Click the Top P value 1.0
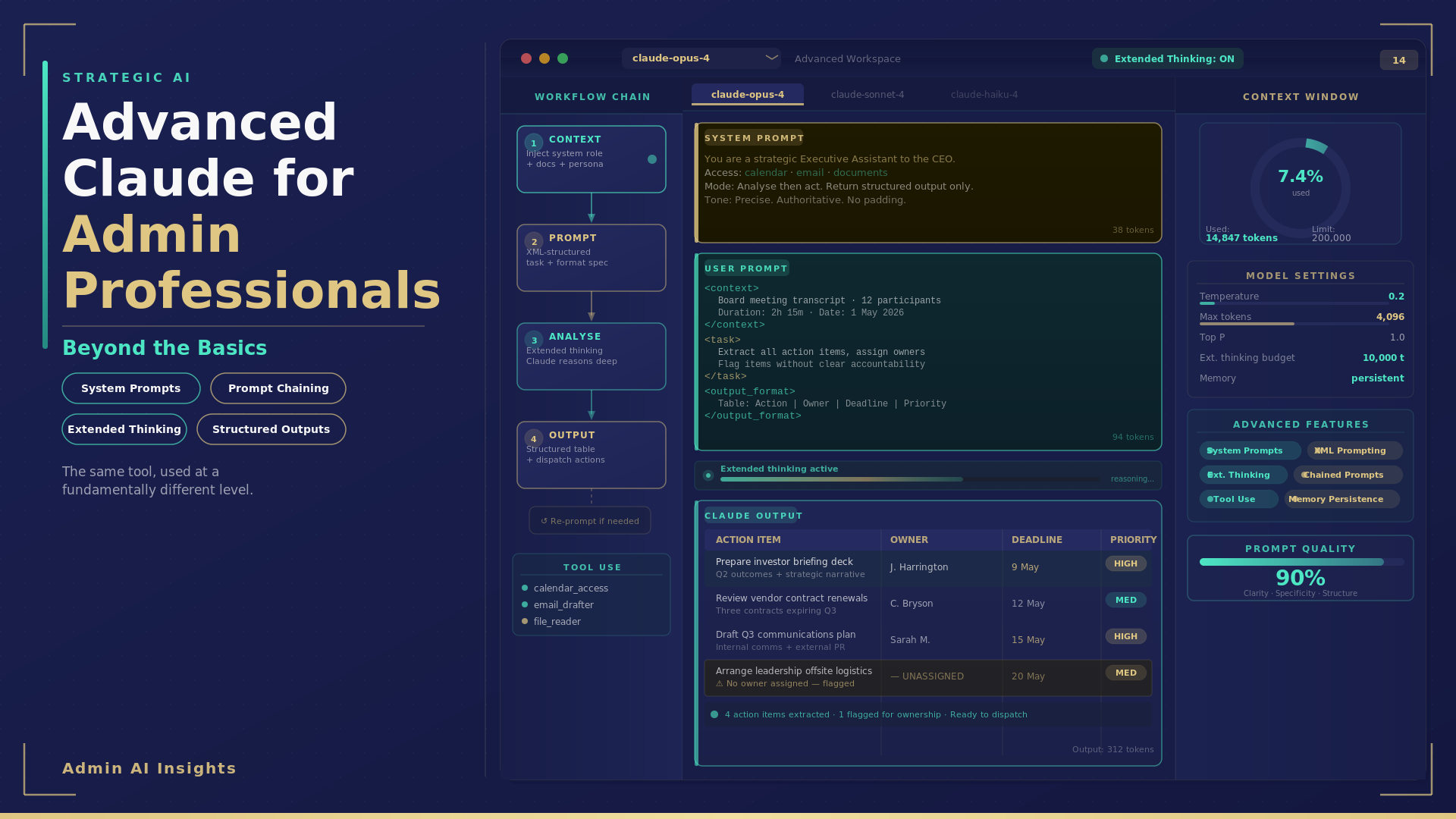Image resolution: width=1456 pixels, height=819 pixels. click(1397, 337)
